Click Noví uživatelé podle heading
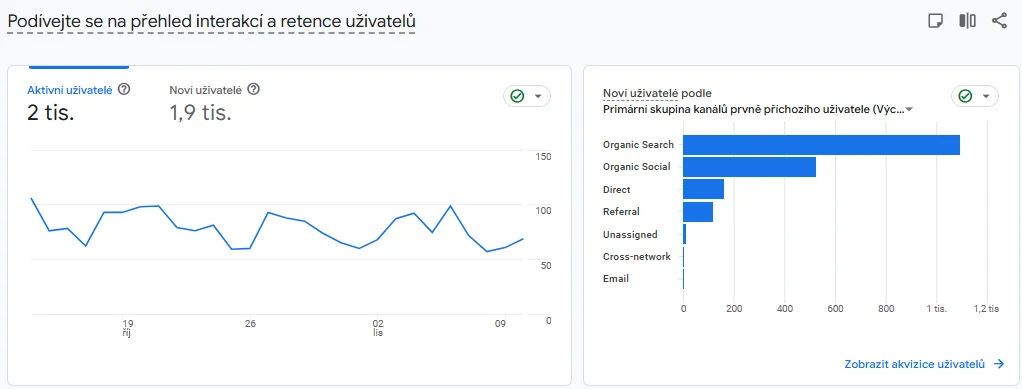Screen dimensions: 1022x389 click(657, 93)
